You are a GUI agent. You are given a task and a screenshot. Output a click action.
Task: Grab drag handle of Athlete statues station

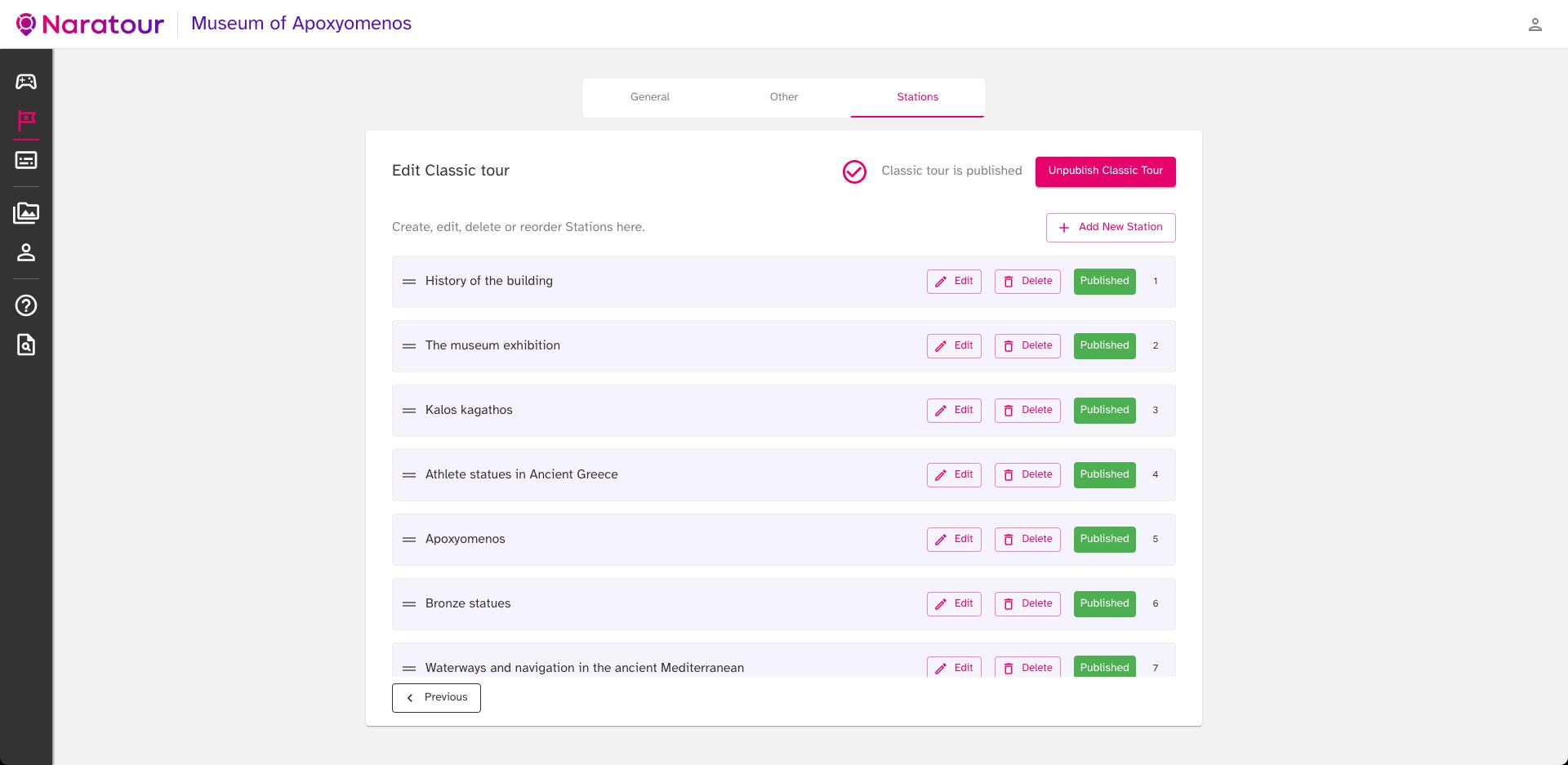[x=409, y=475]
